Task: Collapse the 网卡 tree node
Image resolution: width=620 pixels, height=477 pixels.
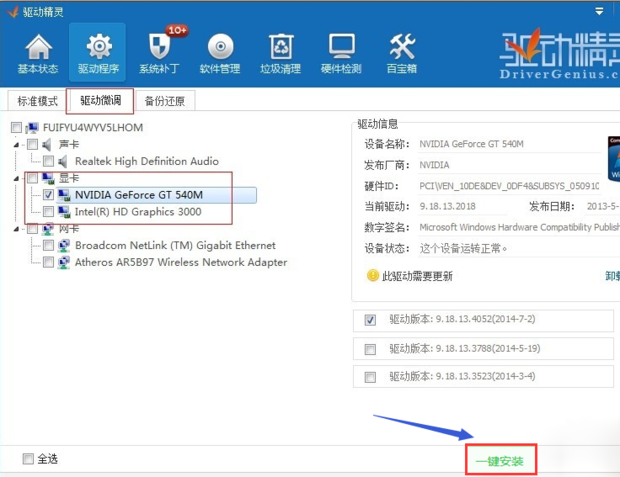Action: pos(16,229)
